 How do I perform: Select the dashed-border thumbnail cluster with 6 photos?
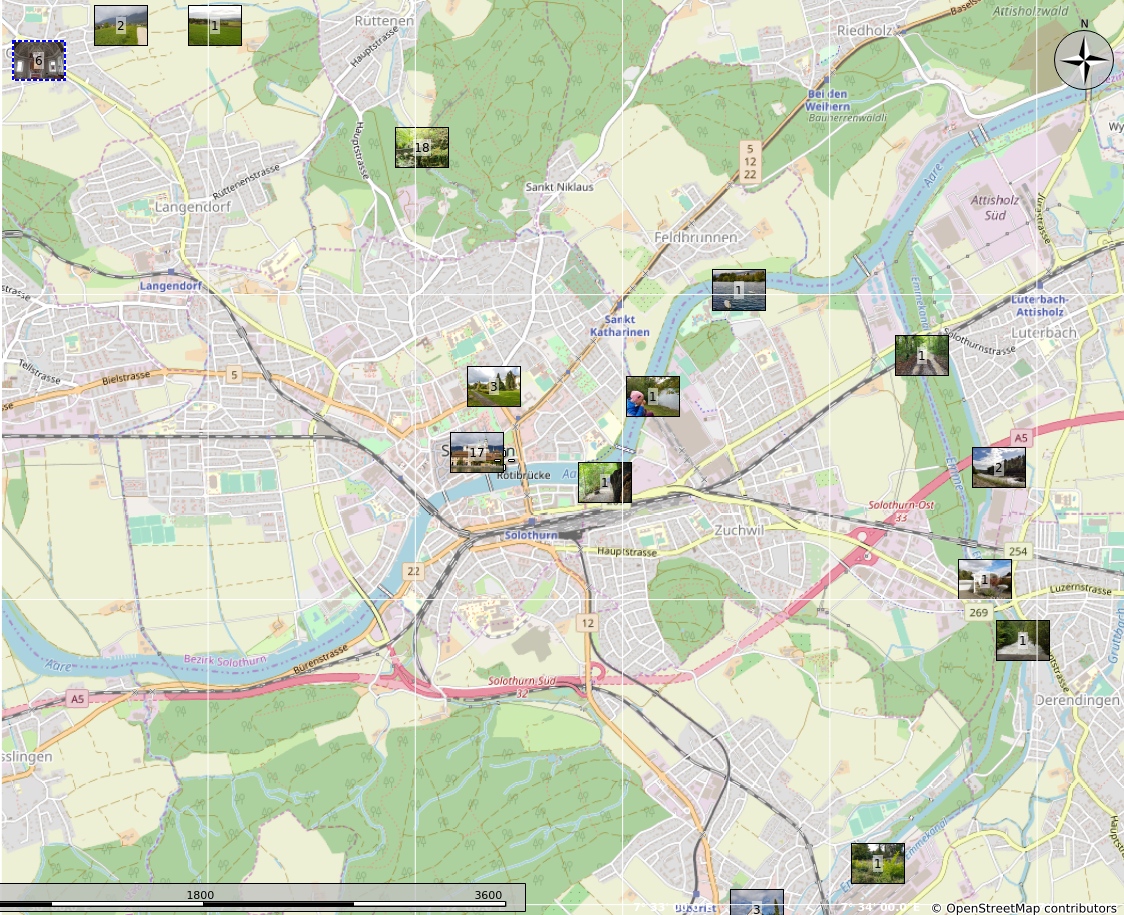point(38,60)
